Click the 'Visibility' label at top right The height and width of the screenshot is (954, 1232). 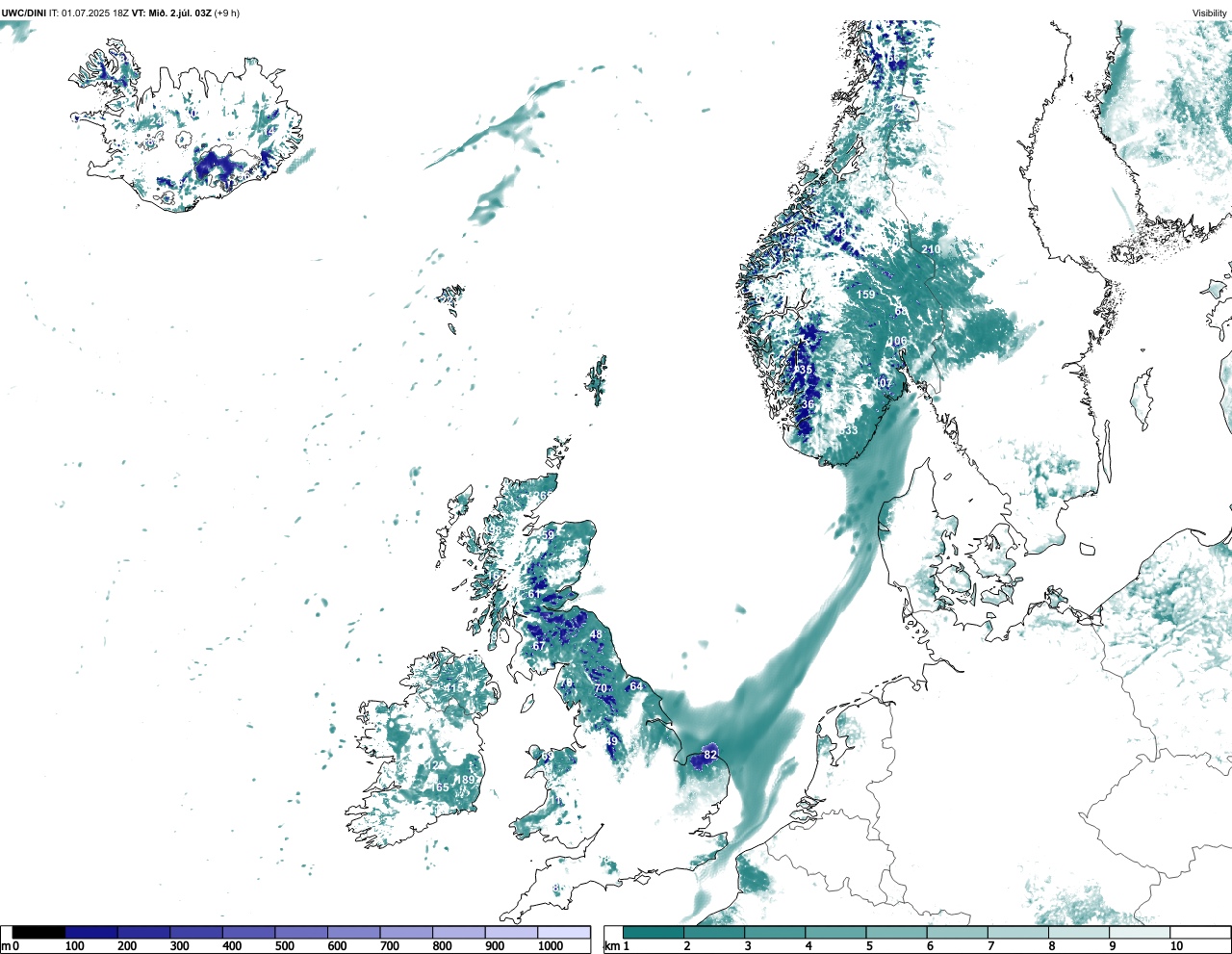(x=1210, y=13)
